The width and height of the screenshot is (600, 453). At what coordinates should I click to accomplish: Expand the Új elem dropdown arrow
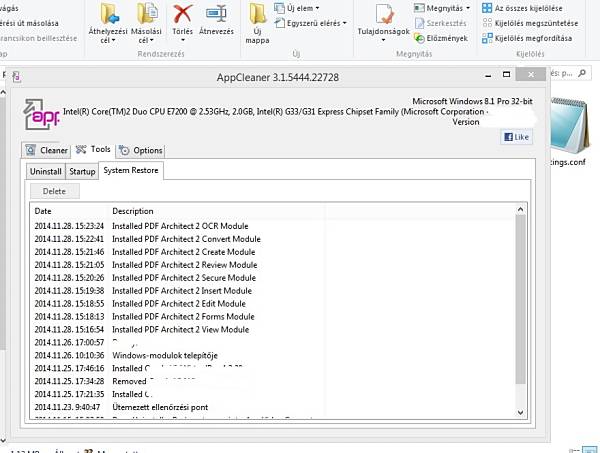click(317, 8)
